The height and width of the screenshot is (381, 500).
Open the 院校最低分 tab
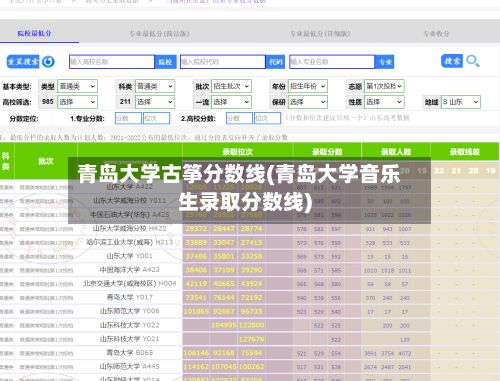click(34, 33)
